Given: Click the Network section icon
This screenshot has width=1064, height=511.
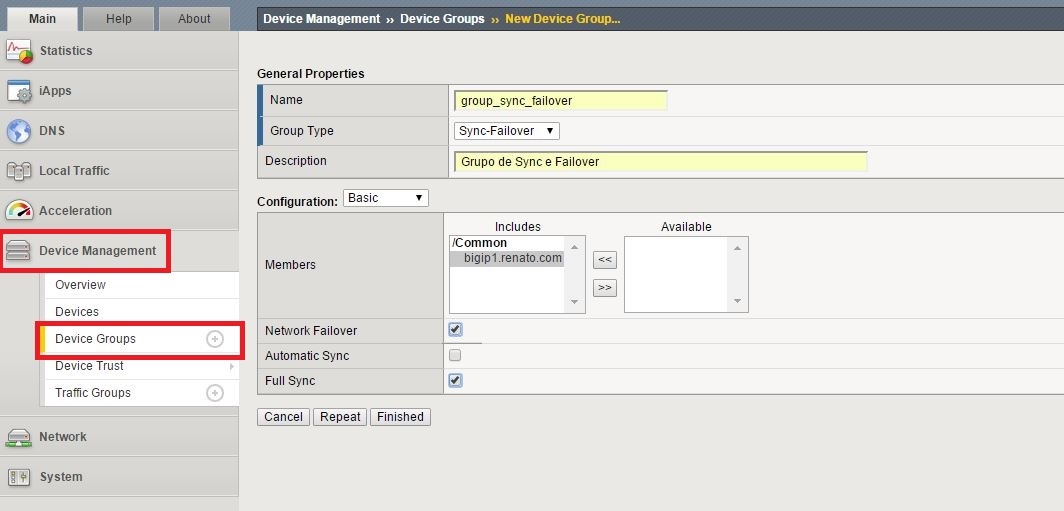Looking at the screenshot, I should coord(19,437).
